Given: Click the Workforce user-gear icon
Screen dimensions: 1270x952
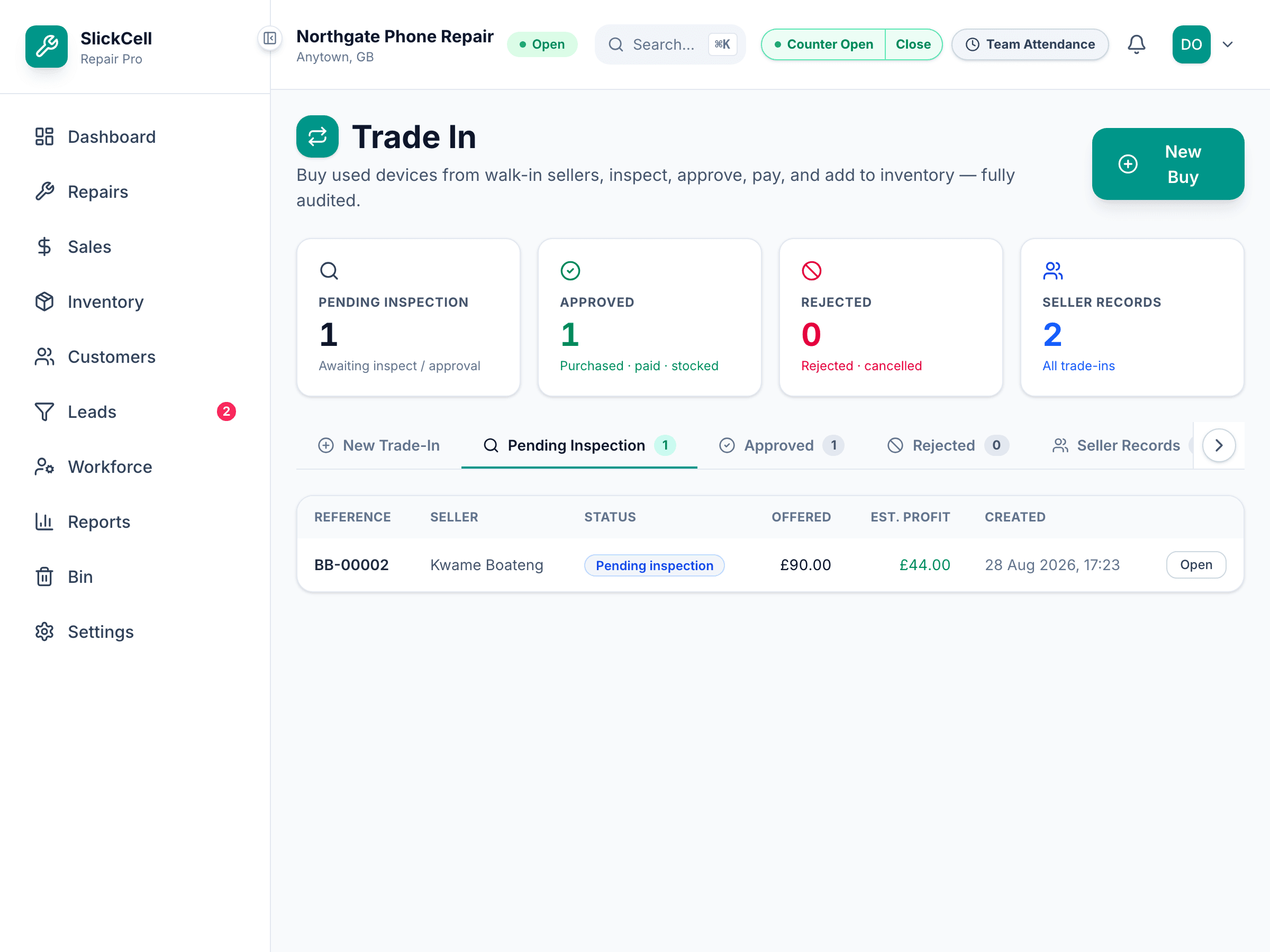Looking at the screenshot, I should click(44, 466).
